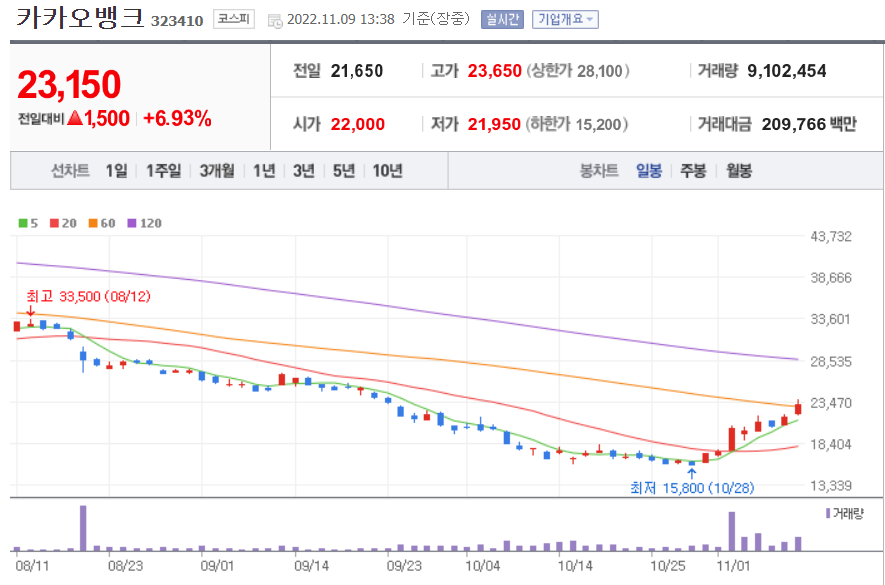Click the 09/14 date axis label
The width and height of the screenshot is (885, 585).
pyautogui.click(x=310, y=566)
